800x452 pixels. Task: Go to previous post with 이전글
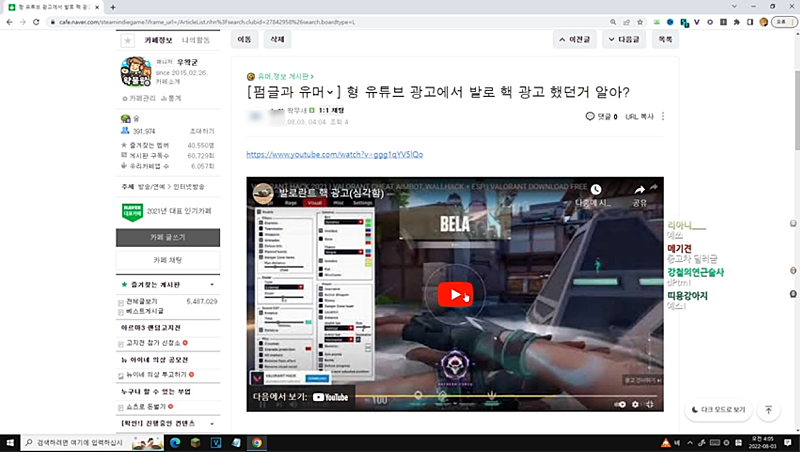(574, 39)
